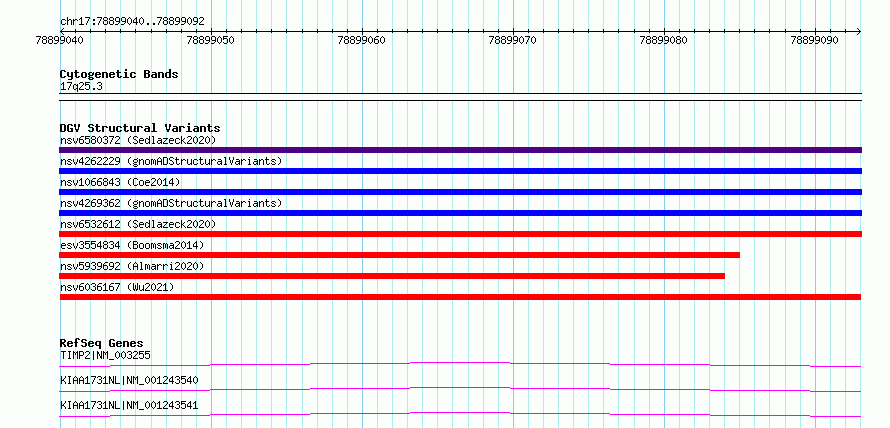Click the magenta NM_001243541 gene line
The width and height of the screenshot is (890, 428).
(460, 414)
